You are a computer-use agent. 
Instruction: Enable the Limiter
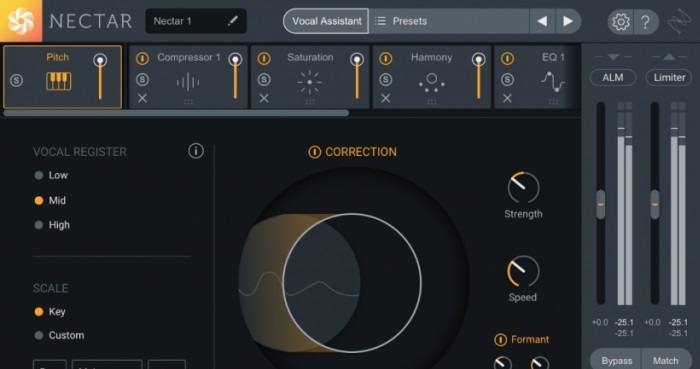click(x=669, y=78)
